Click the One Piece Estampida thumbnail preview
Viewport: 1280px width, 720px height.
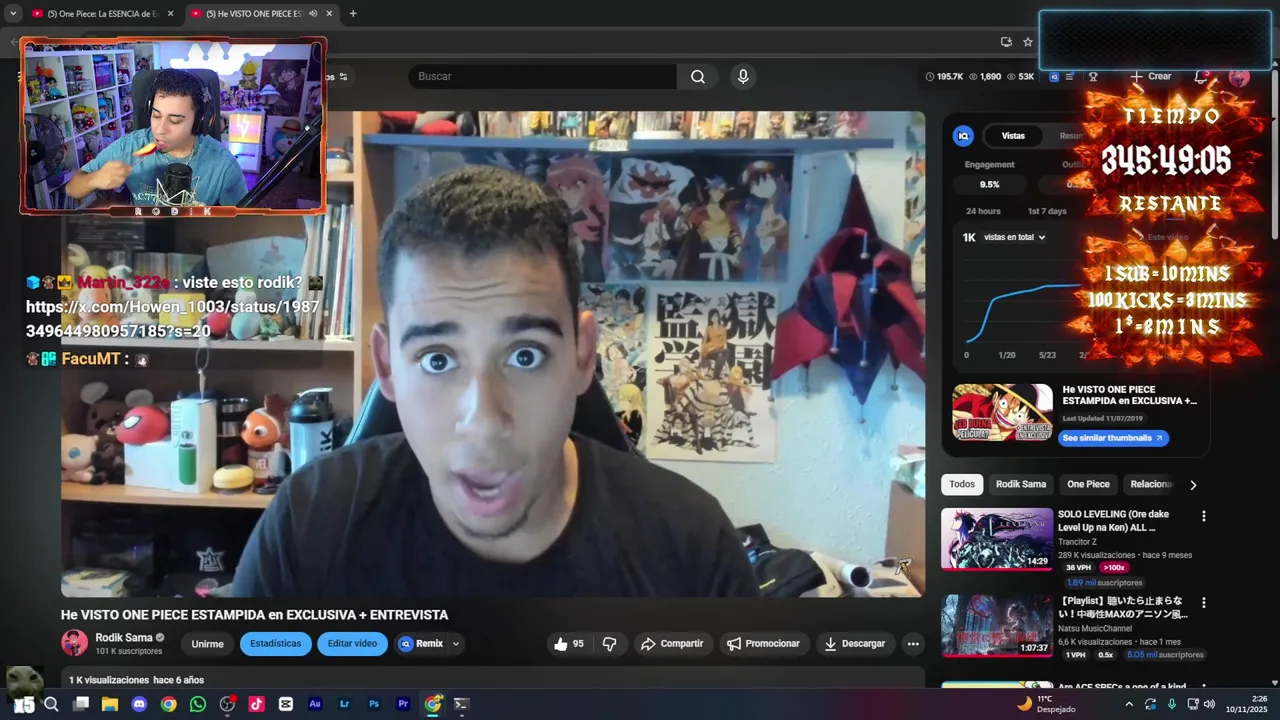pyautogui.click(x=1002, y=413)
